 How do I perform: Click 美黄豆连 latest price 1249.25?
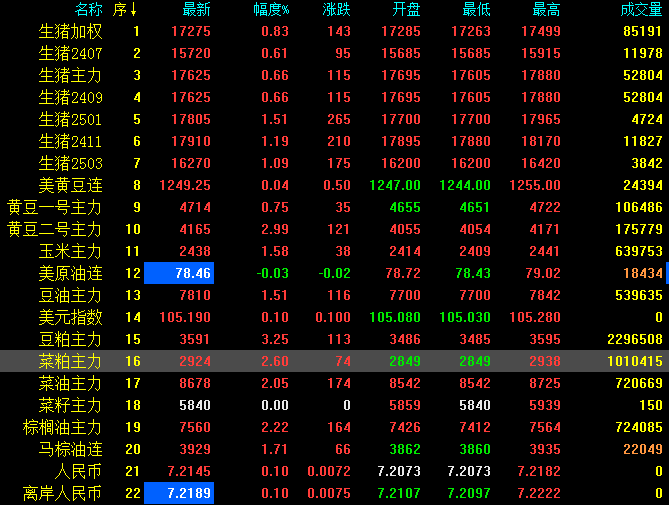pyautogui.click(x=185, y=186)
